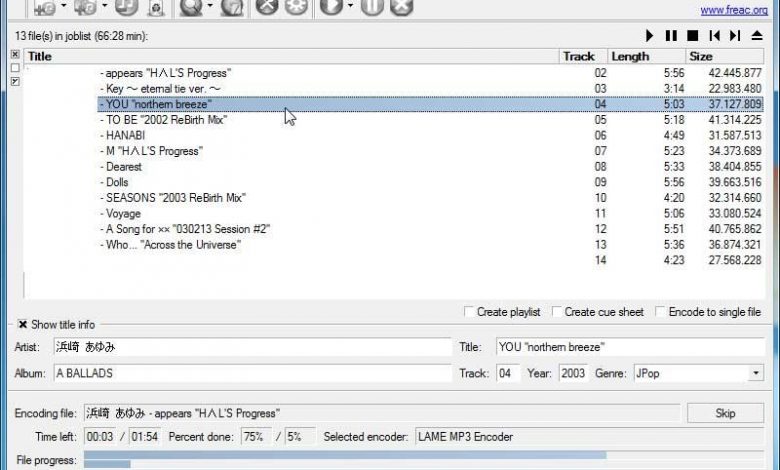Select the SEASONS "2003 ReBirth Mix" row
The image size is (780, 470).
(430, 197)
